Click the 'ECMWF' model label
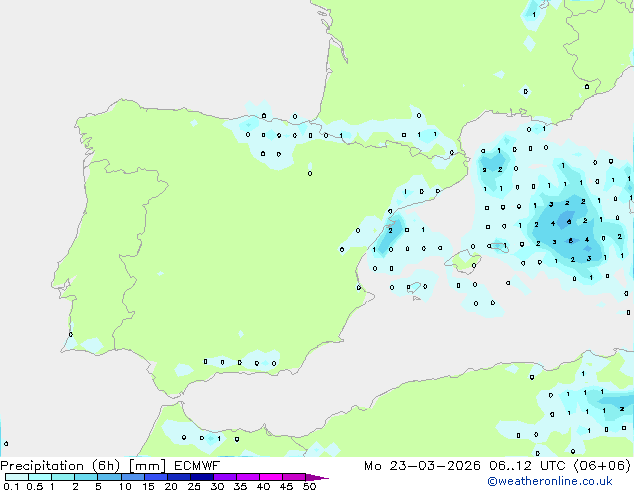The height and width of the screenshot is (490, 634). 197,466
